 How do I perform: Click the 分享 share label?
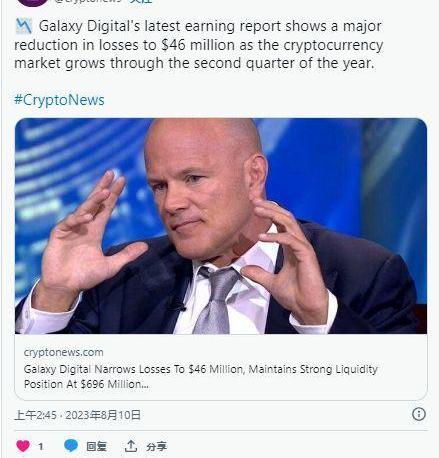coord(156,446)
